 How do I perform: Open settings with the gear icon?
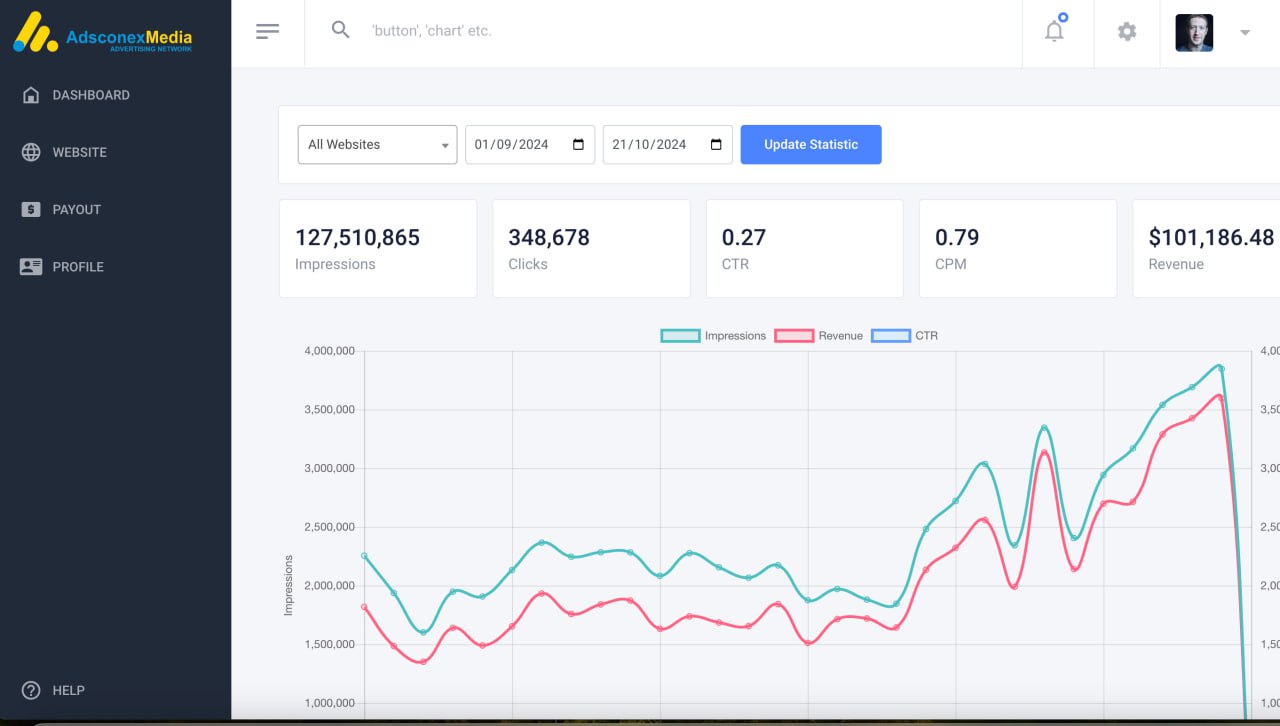[1127, 31]
